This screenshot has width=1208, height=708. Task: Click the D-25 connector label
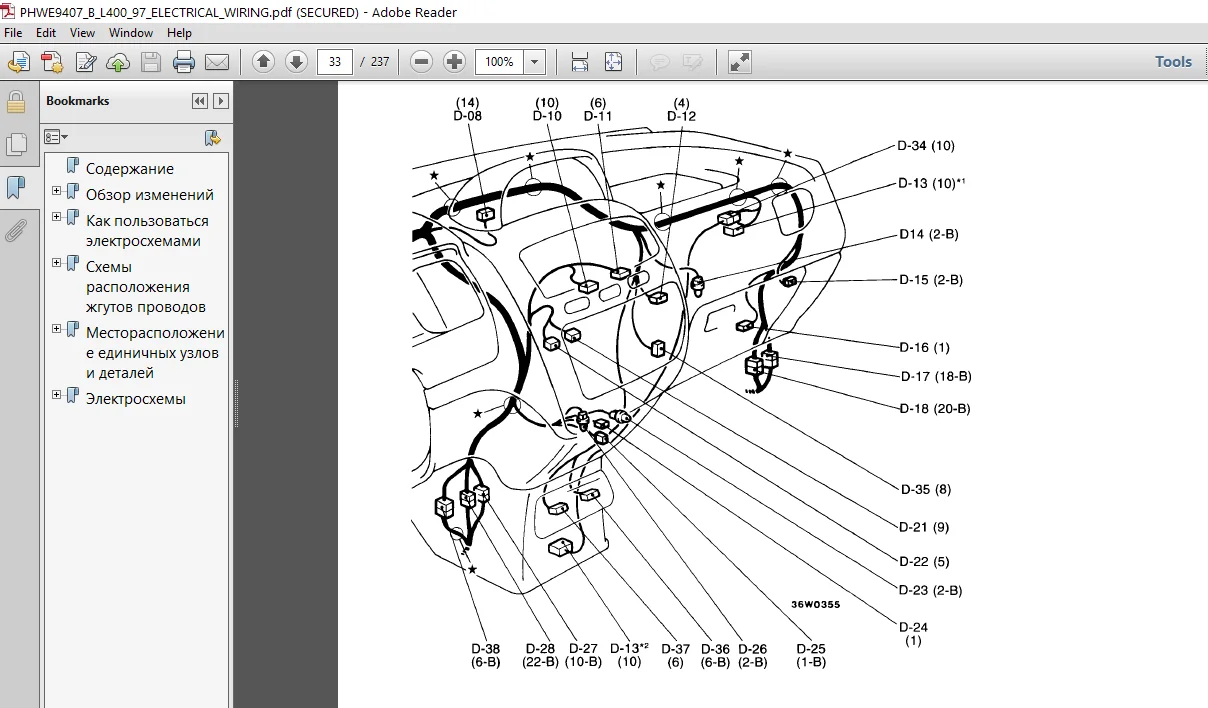click(x=812, y=649)
